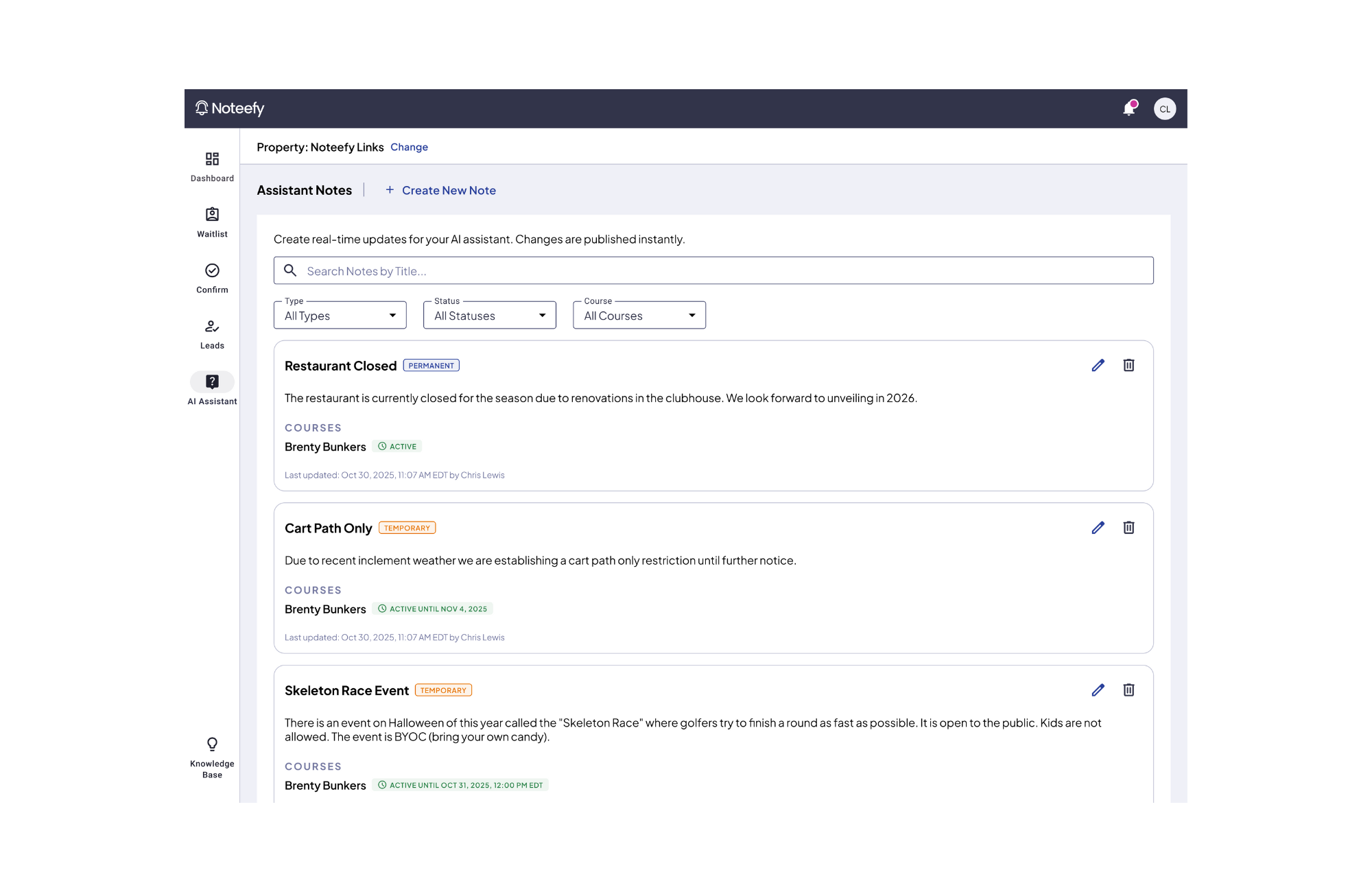Open the notifications bell icon
1372x892 pixels.
[x=1128, y=108]
